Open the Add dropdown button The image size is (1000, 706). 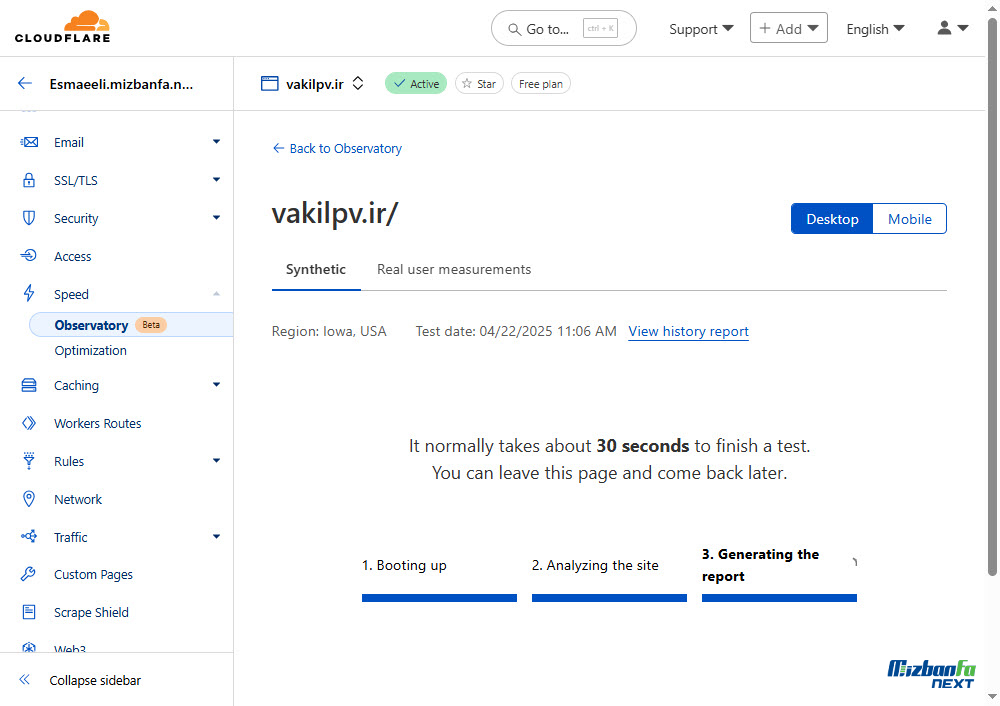[x=788, y=28]
